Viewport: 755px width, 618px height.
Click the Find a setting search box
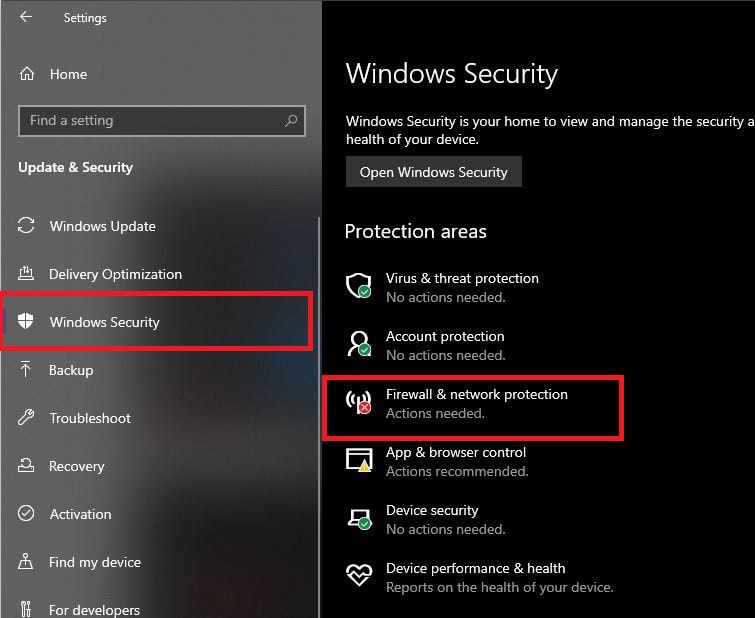(150, 121)
